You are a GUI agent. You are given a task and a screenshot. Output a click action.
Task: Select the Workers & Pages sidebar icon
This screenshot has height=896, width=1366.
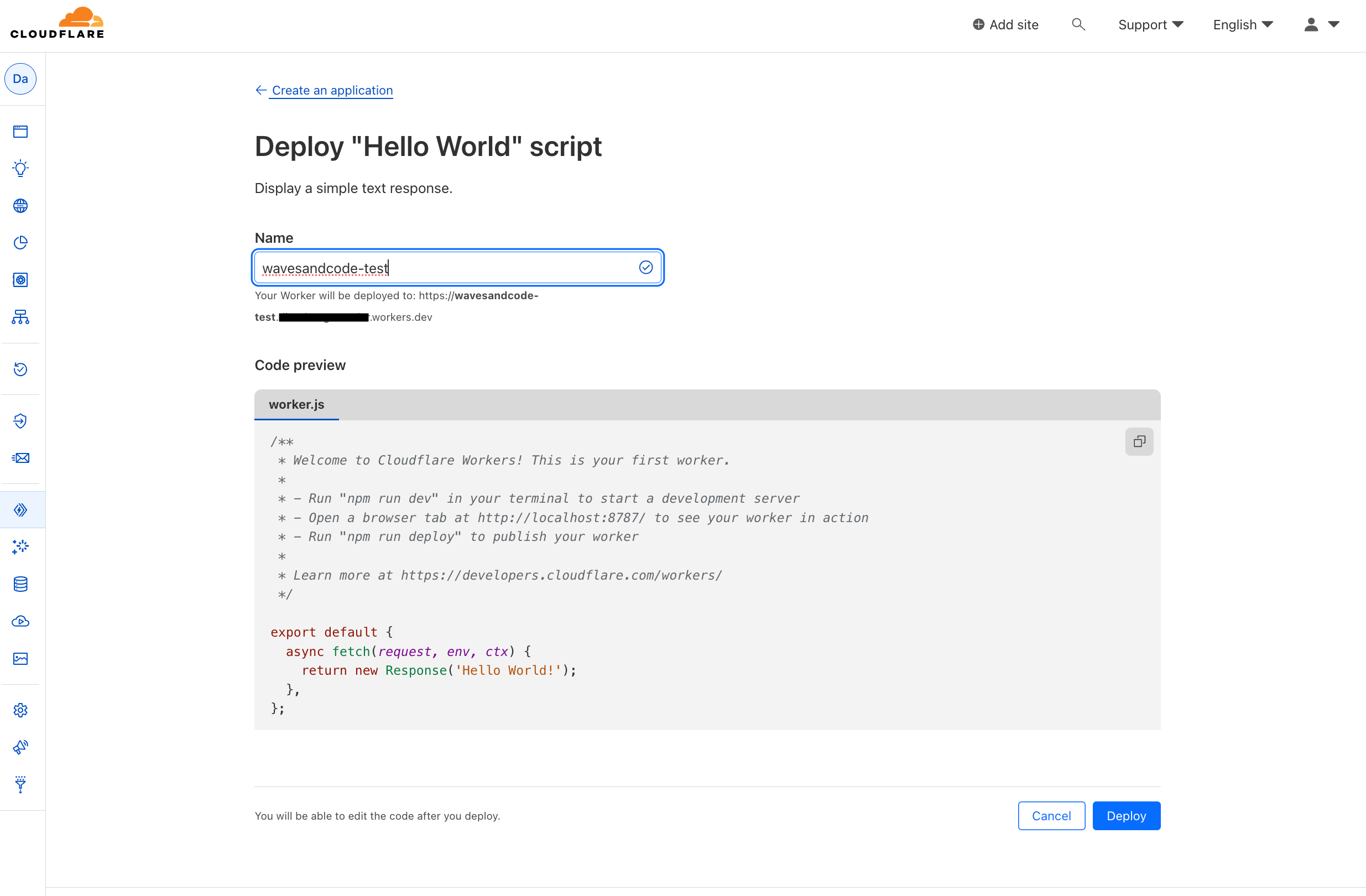tap(20, 510)
